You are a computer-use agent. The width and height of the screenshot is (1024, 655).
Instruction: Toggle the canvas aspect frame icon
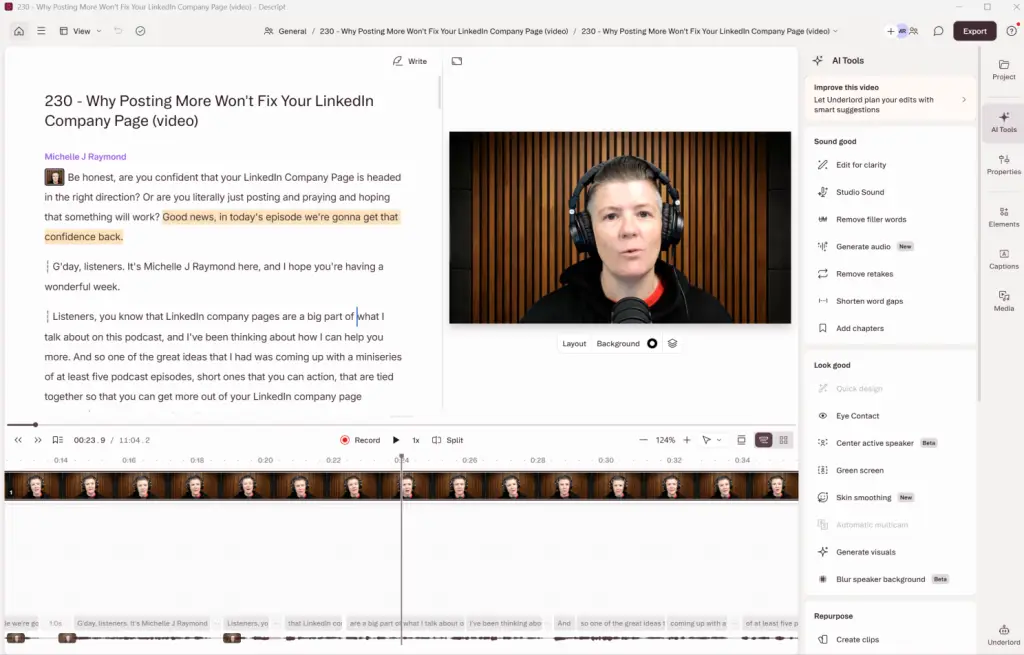click(x=457, y=61)
